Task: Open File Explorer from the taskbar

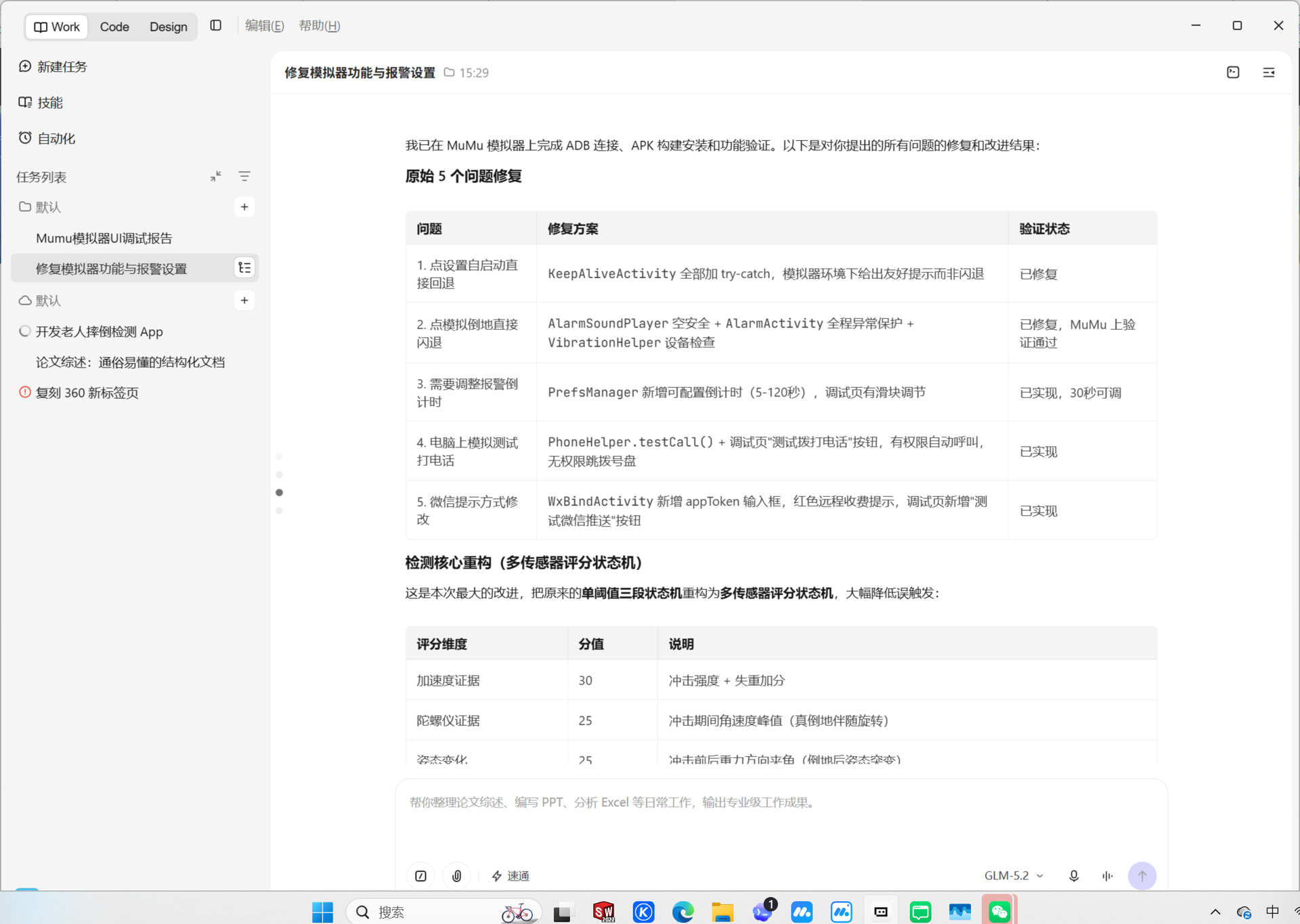Action: pos(722,912)
